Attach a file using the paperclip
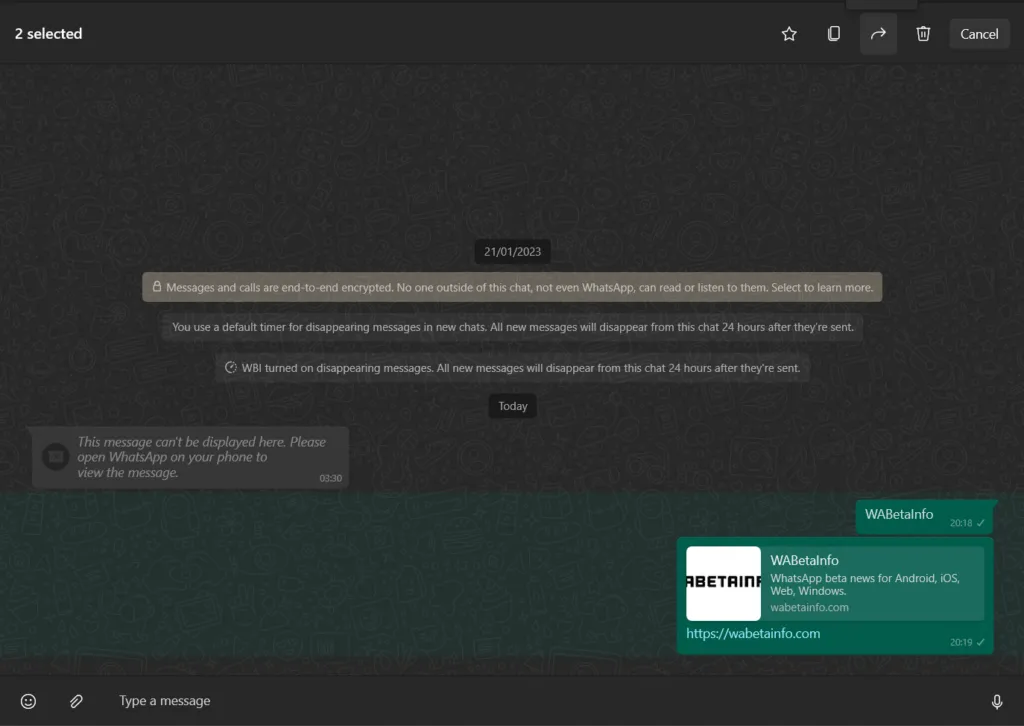 point(75,700)
